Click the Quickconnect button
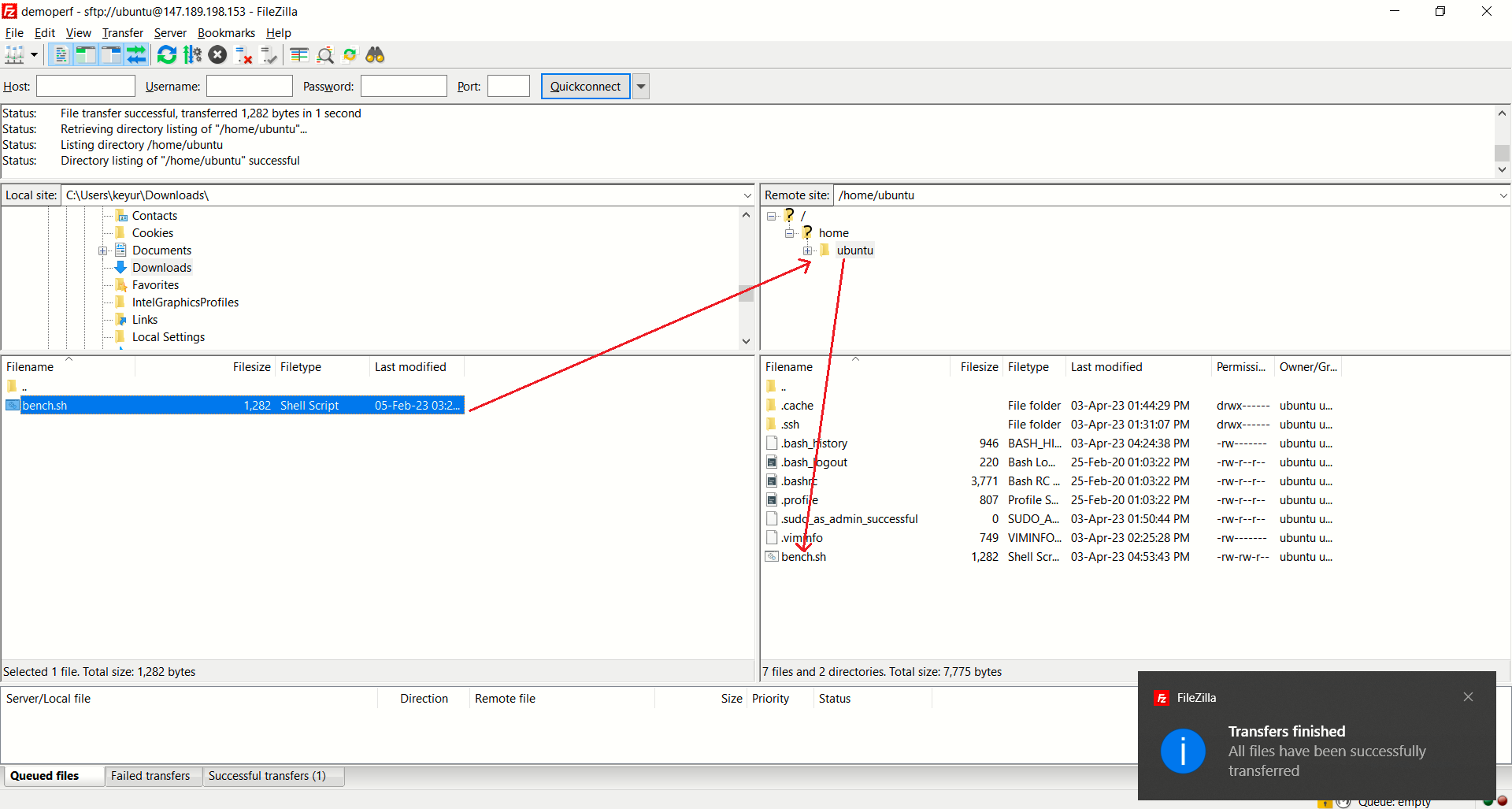1512x809 pixels. click(585, 87)
